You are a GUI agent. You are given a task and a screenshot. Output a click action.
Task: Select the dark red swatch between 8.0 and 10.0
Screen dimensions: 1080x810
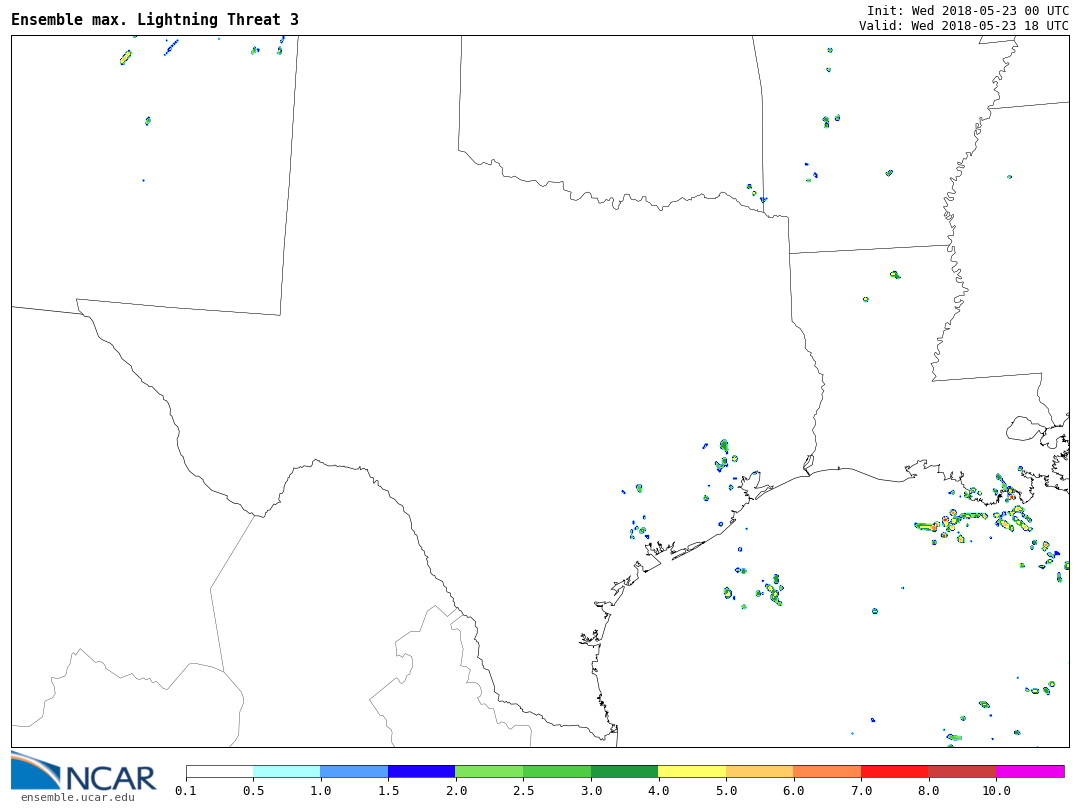962,772
